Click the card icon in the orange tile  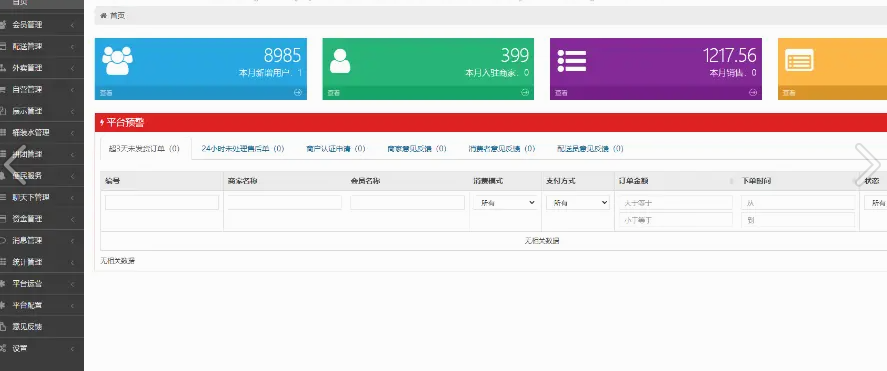[x=799, y=60]
